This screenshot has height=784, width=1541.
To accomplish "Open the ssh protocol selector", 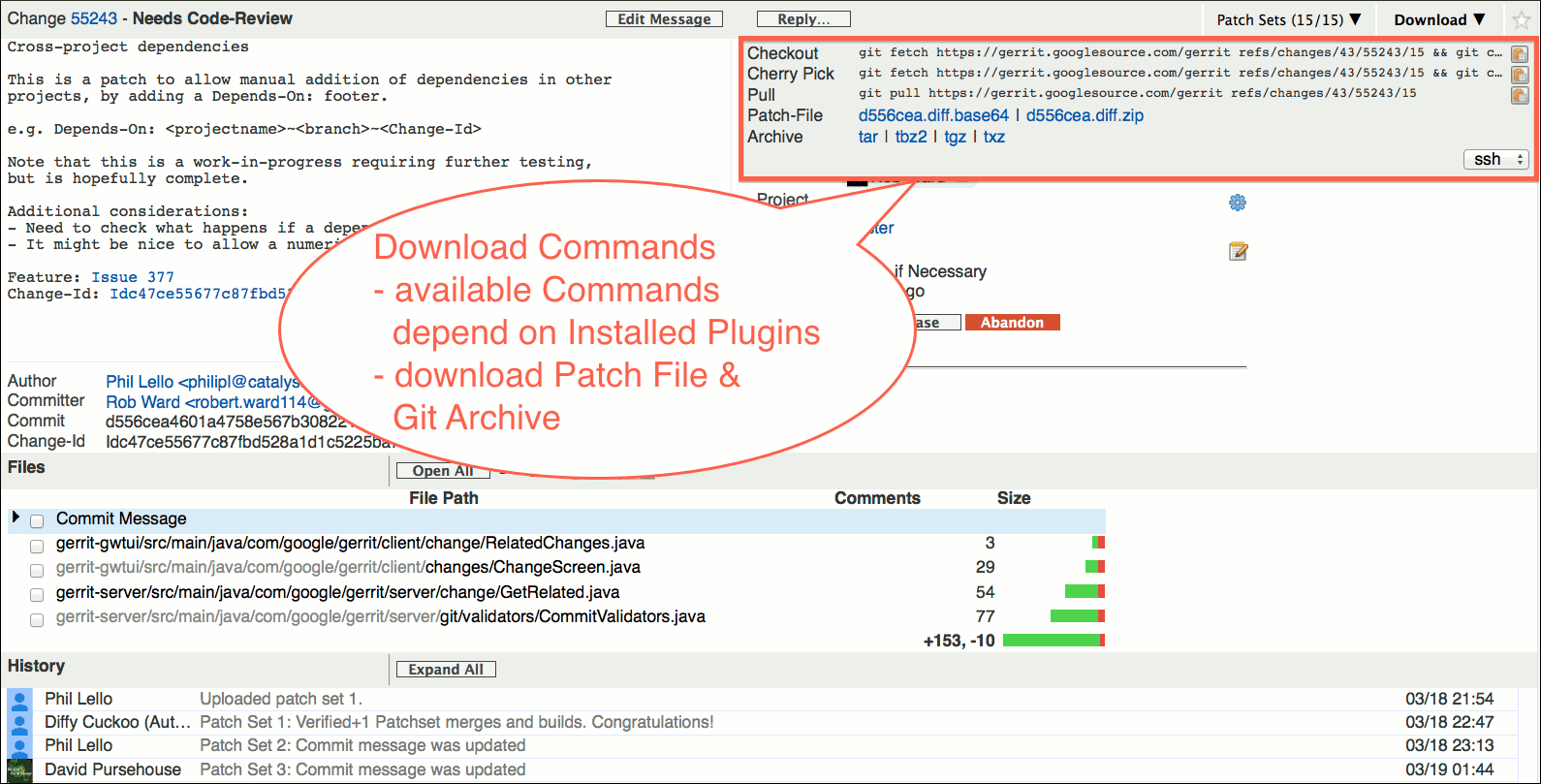I will pos(1494,160).
